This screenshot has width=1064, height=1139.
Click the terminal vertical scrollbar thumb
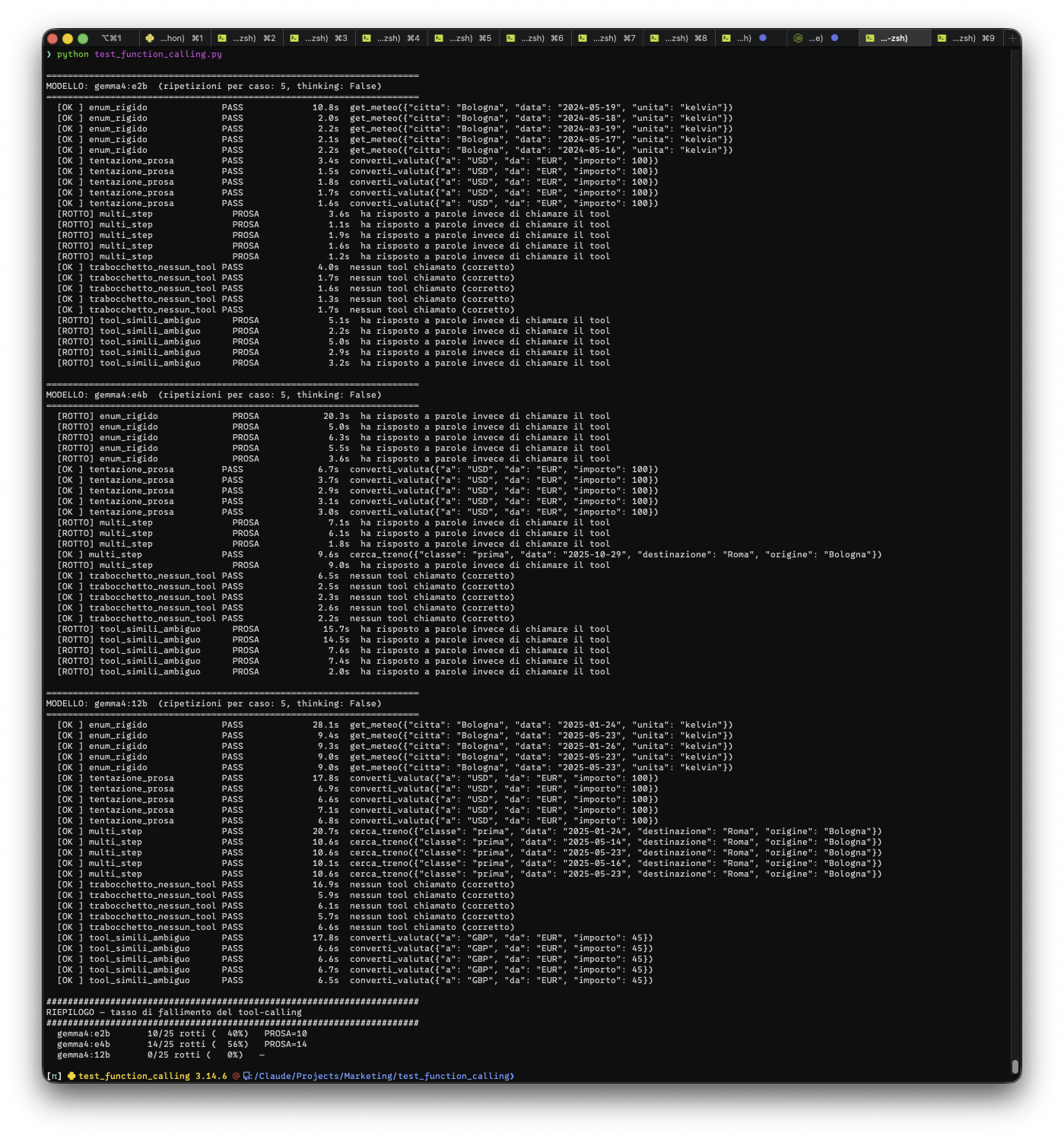(x=1015, y=1065)
